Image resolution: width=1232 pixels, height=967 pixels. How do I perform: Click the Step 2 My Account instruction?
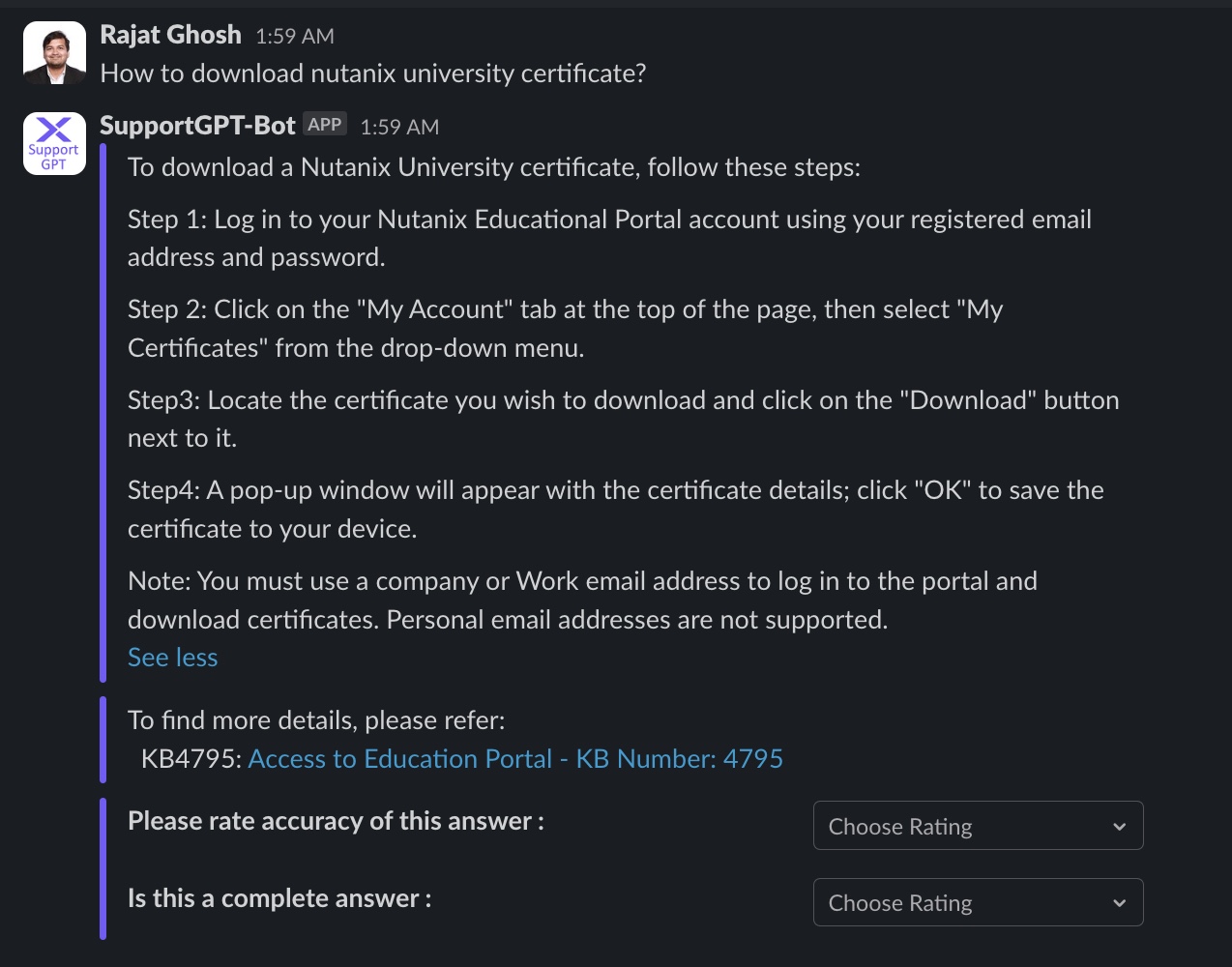pyautogui.click(x=566, y=329)
